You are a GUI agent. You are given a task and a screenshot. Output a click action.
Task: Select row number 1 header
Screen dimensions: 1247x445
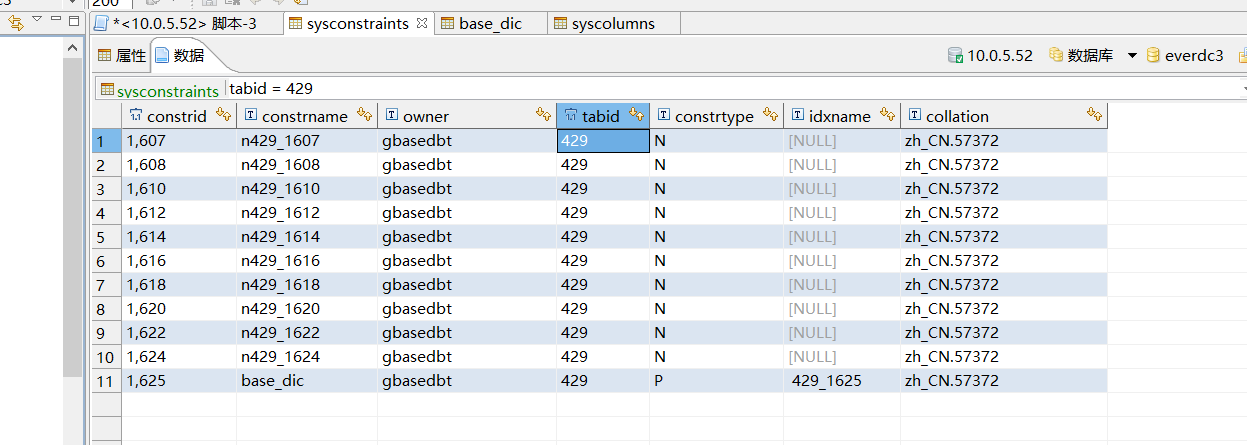click(x=106, y=141)
